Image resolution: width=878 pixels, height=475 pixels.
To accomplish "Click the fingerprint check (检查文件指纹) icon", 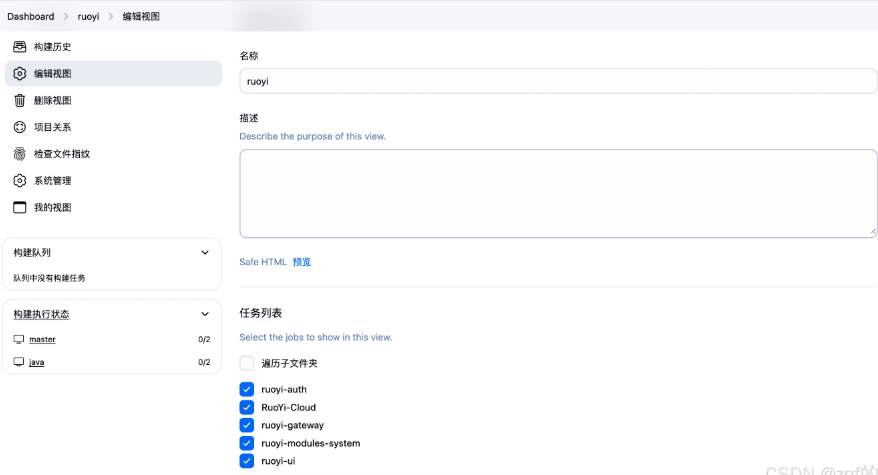I will [19, 154].
